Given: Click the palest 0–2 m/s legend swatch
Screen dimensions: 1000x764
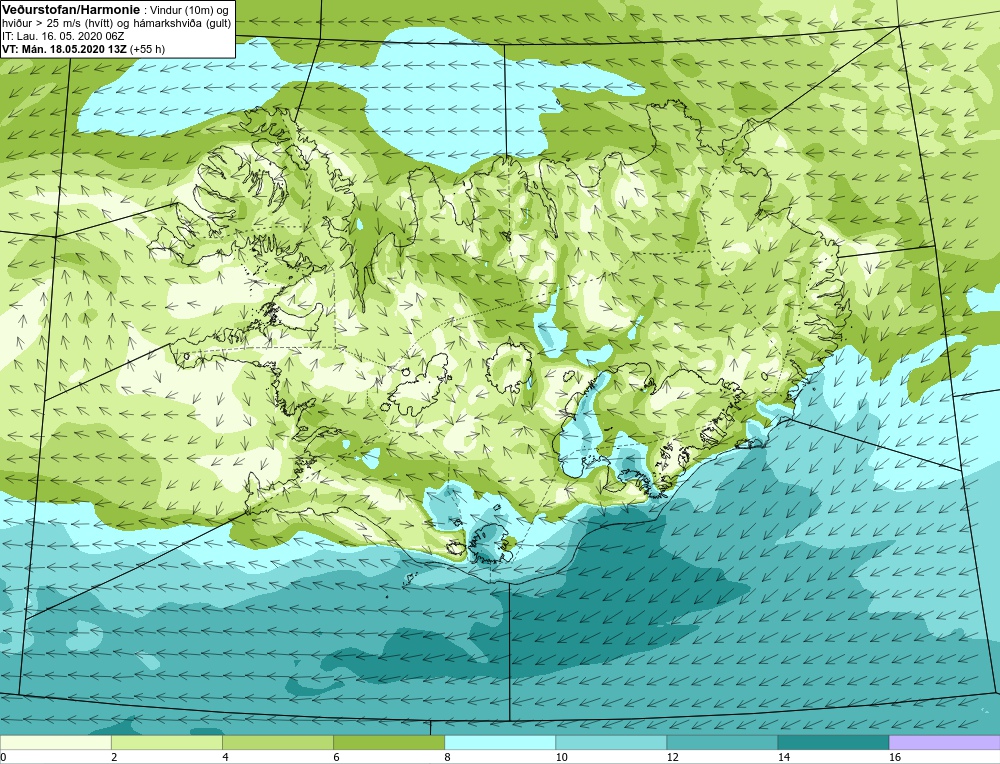Looking at the screenshot, I should click(x=55, y=742).
